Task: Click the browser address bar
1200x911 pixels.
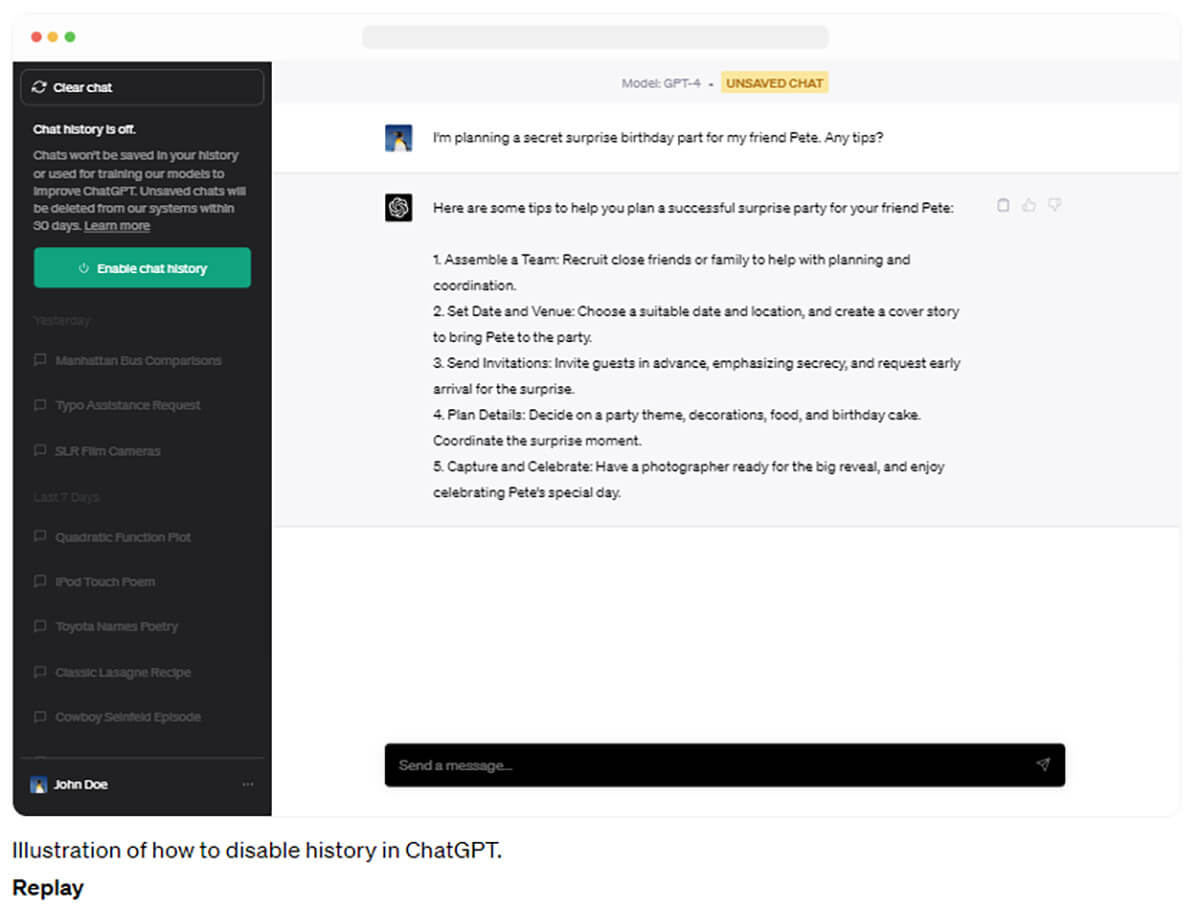Action: tap(595, 37)
